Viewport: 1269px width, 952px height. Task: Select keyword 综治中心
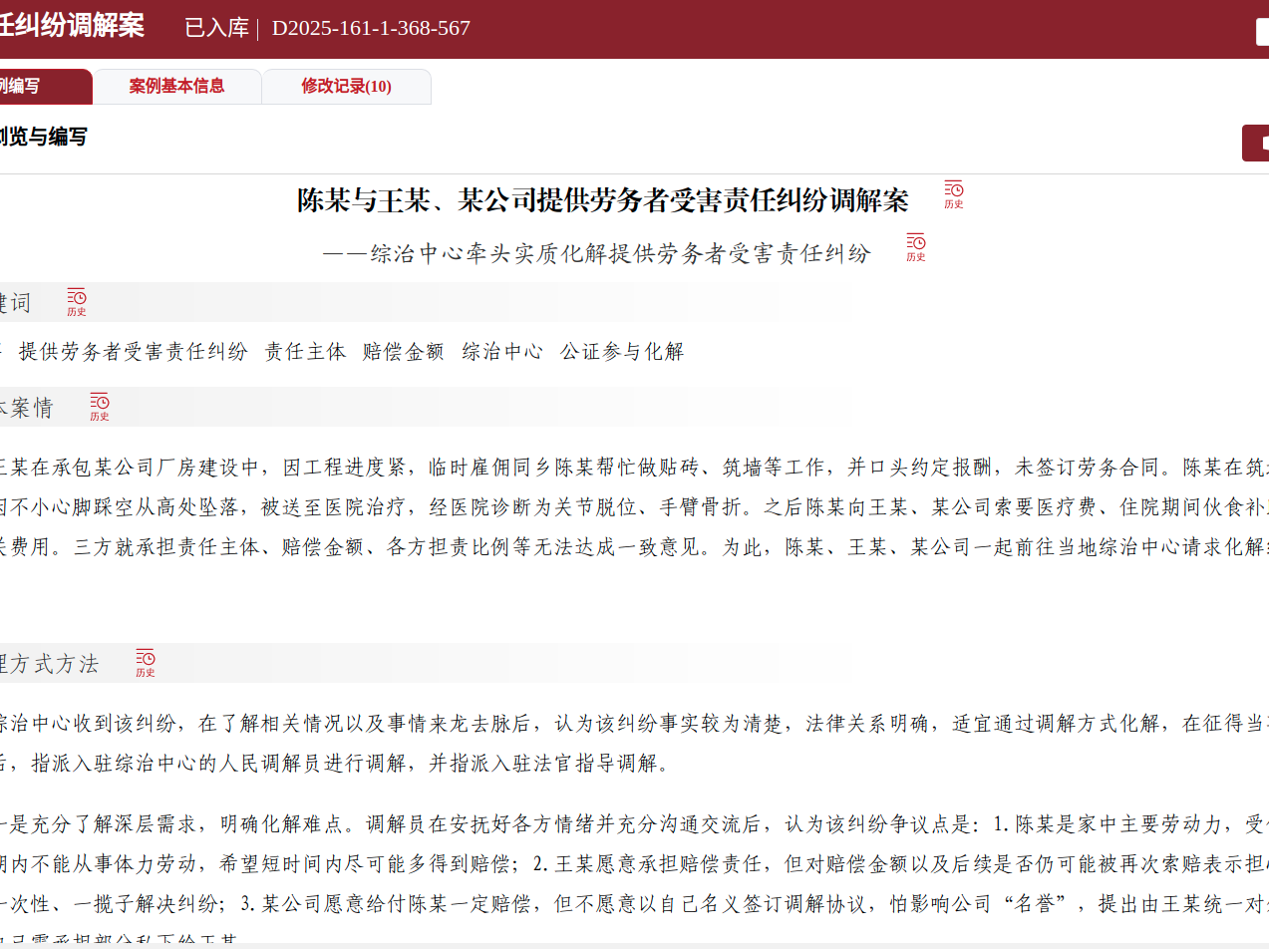coord(501,351)
